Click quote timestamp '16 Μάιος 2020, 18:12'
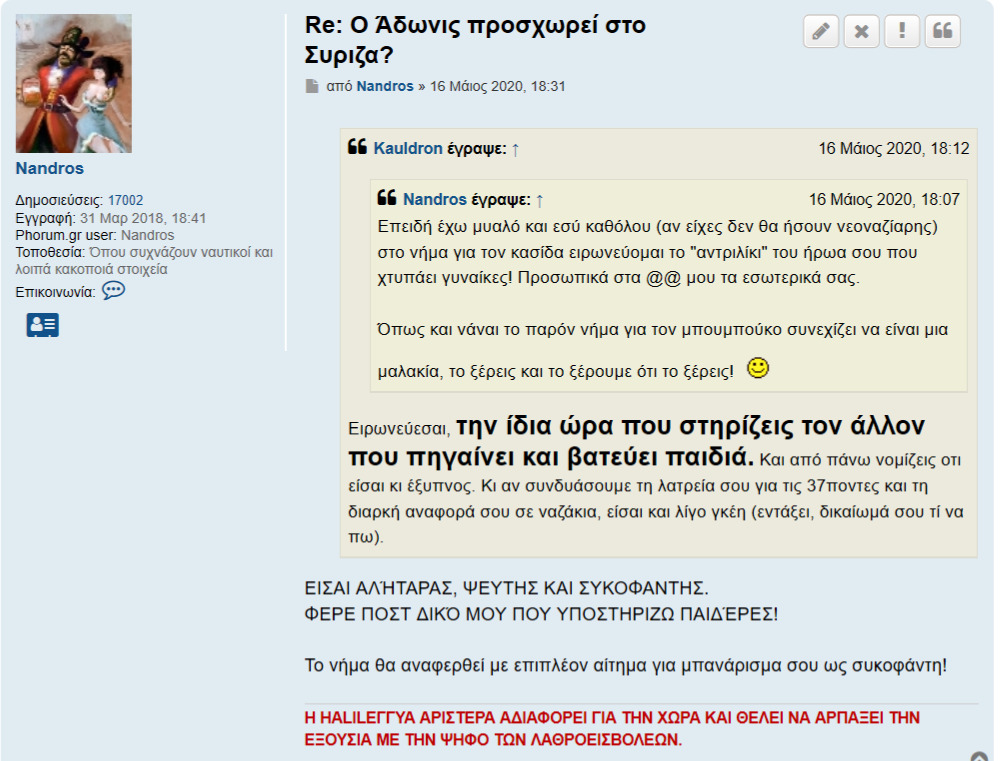The image size is (1003, 761). click(x=894, y=148)
